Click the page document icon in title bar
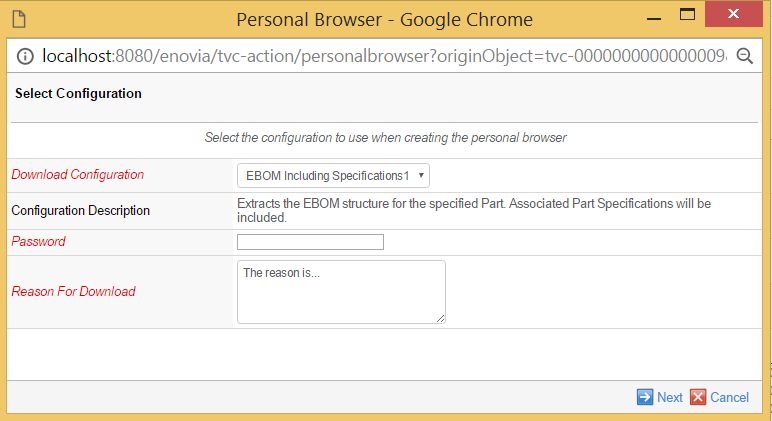The height and width of the screenshot is (421, 772). (x=21, y=18)
